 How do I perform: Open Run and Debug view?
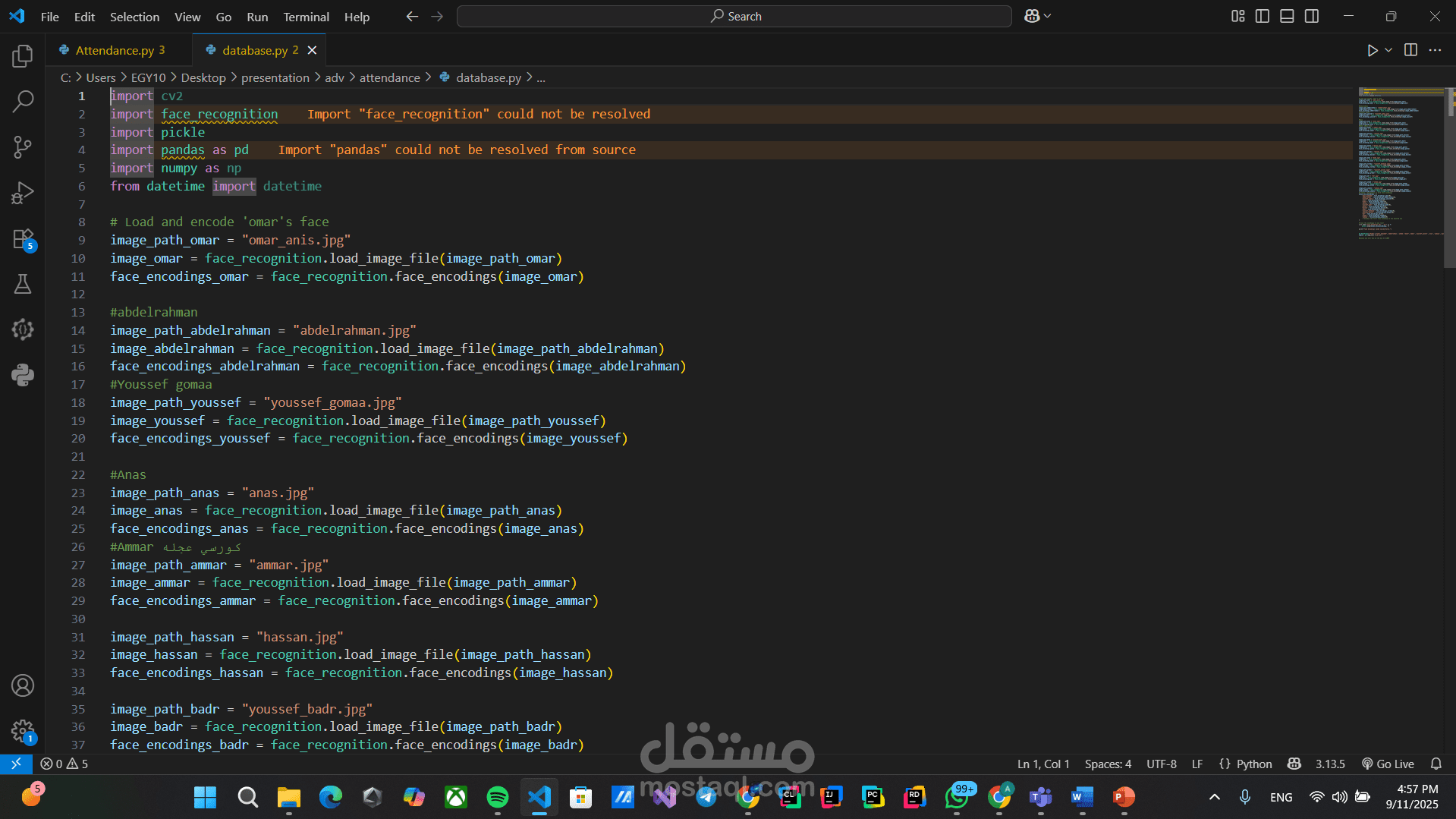[x=23, y=193]
